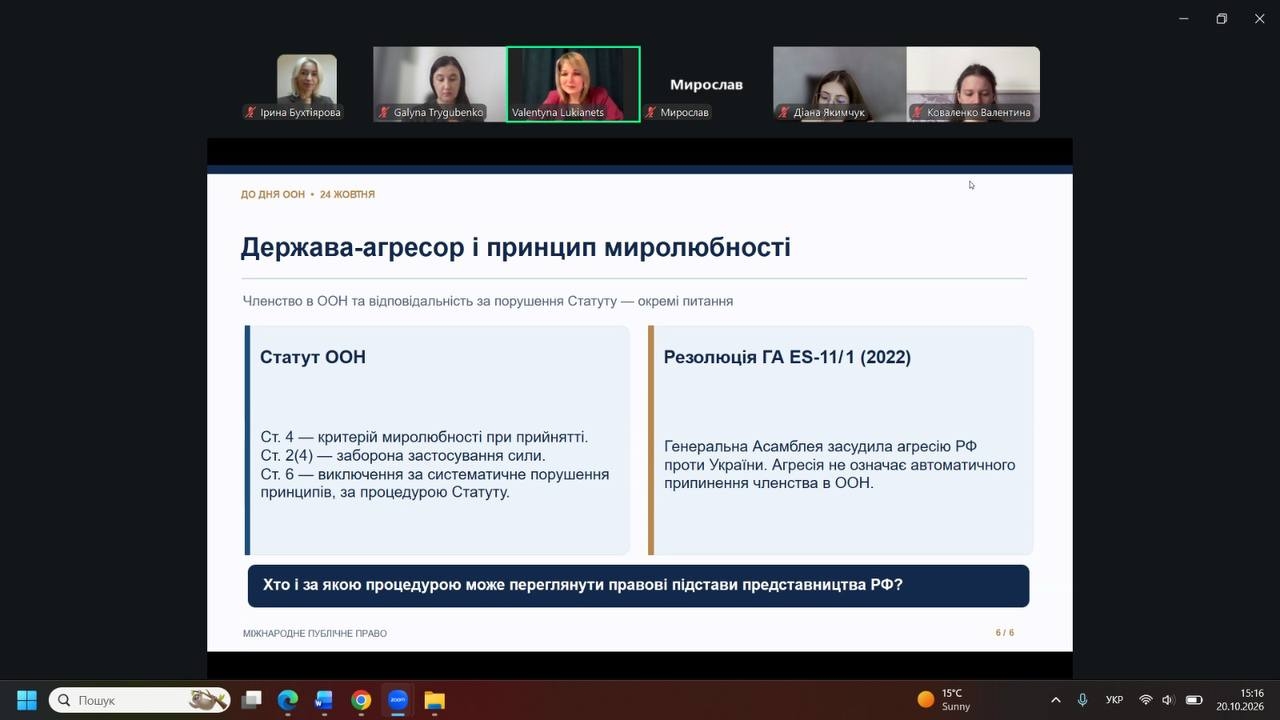
Task: Minimize the Zoom meeting window
Action: (x=1184, y=18)
